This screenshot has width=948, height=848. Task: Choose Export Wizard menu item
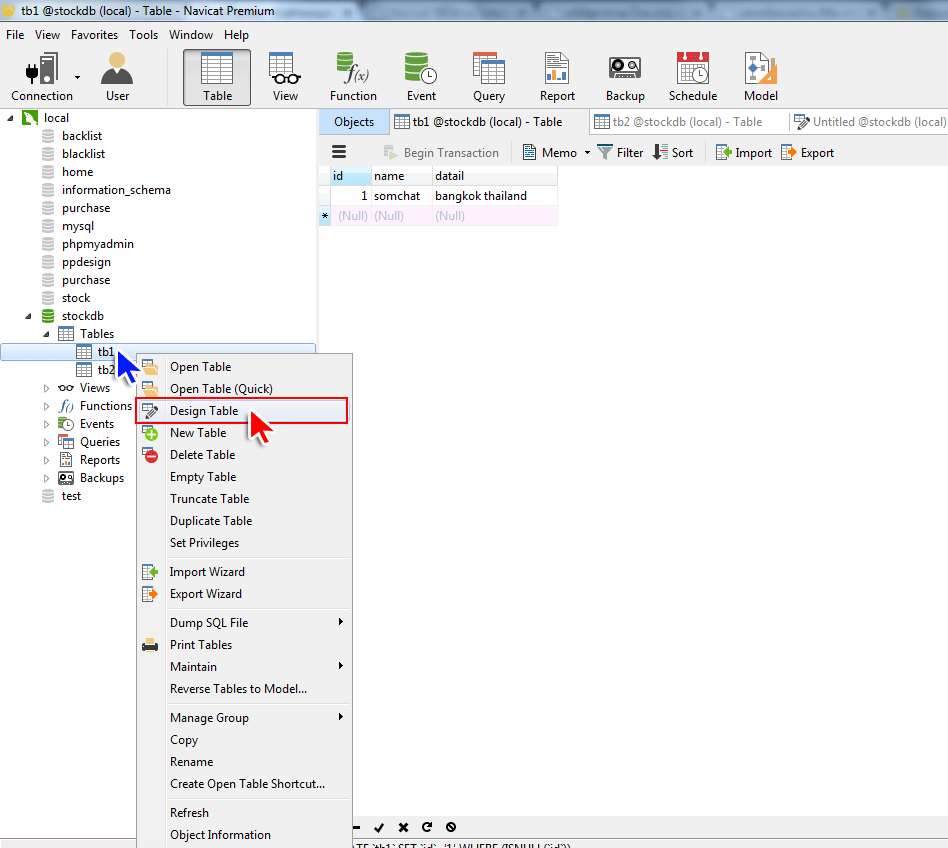click(244, 594)
